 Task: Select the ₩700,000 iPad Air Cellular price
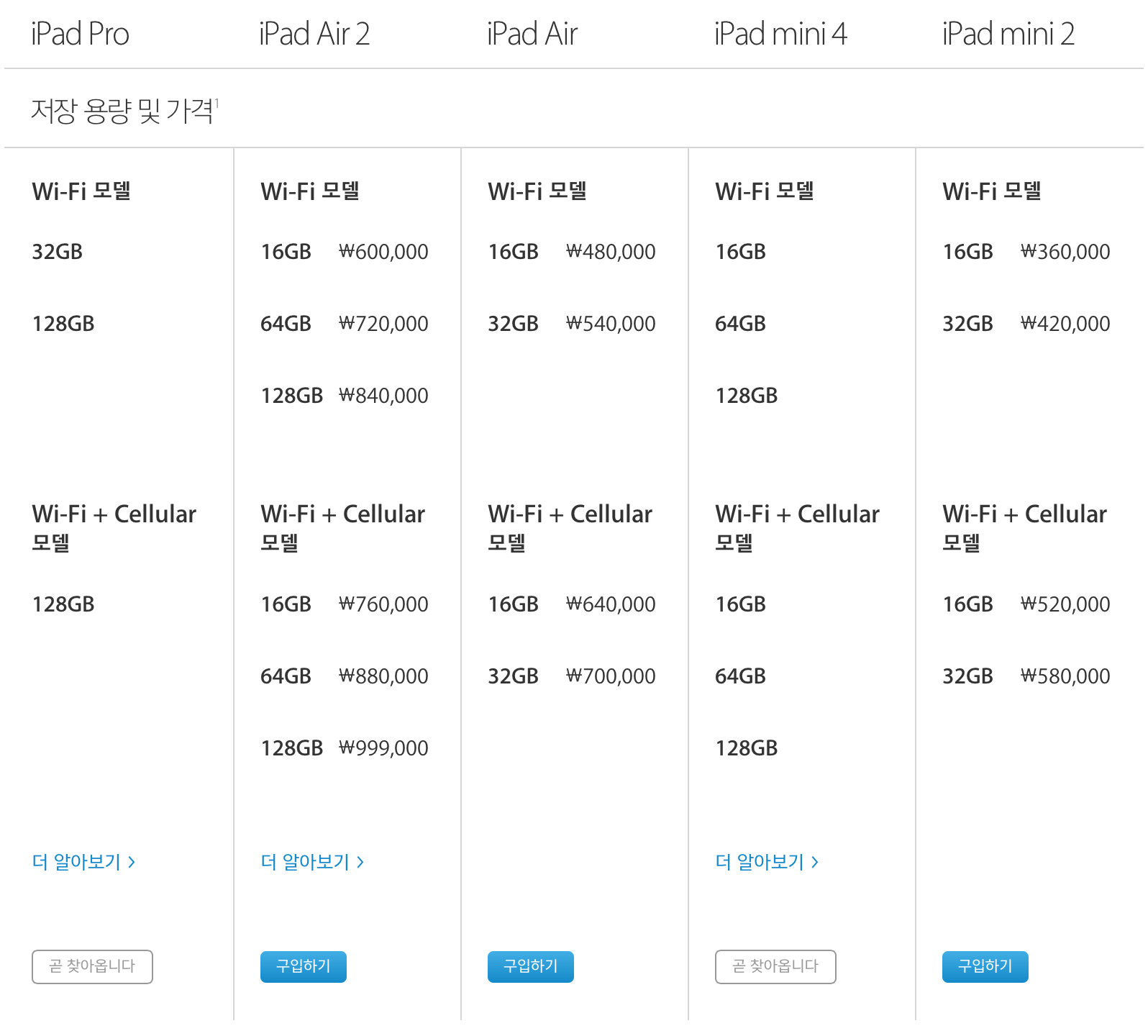click(x=611, y=676)
